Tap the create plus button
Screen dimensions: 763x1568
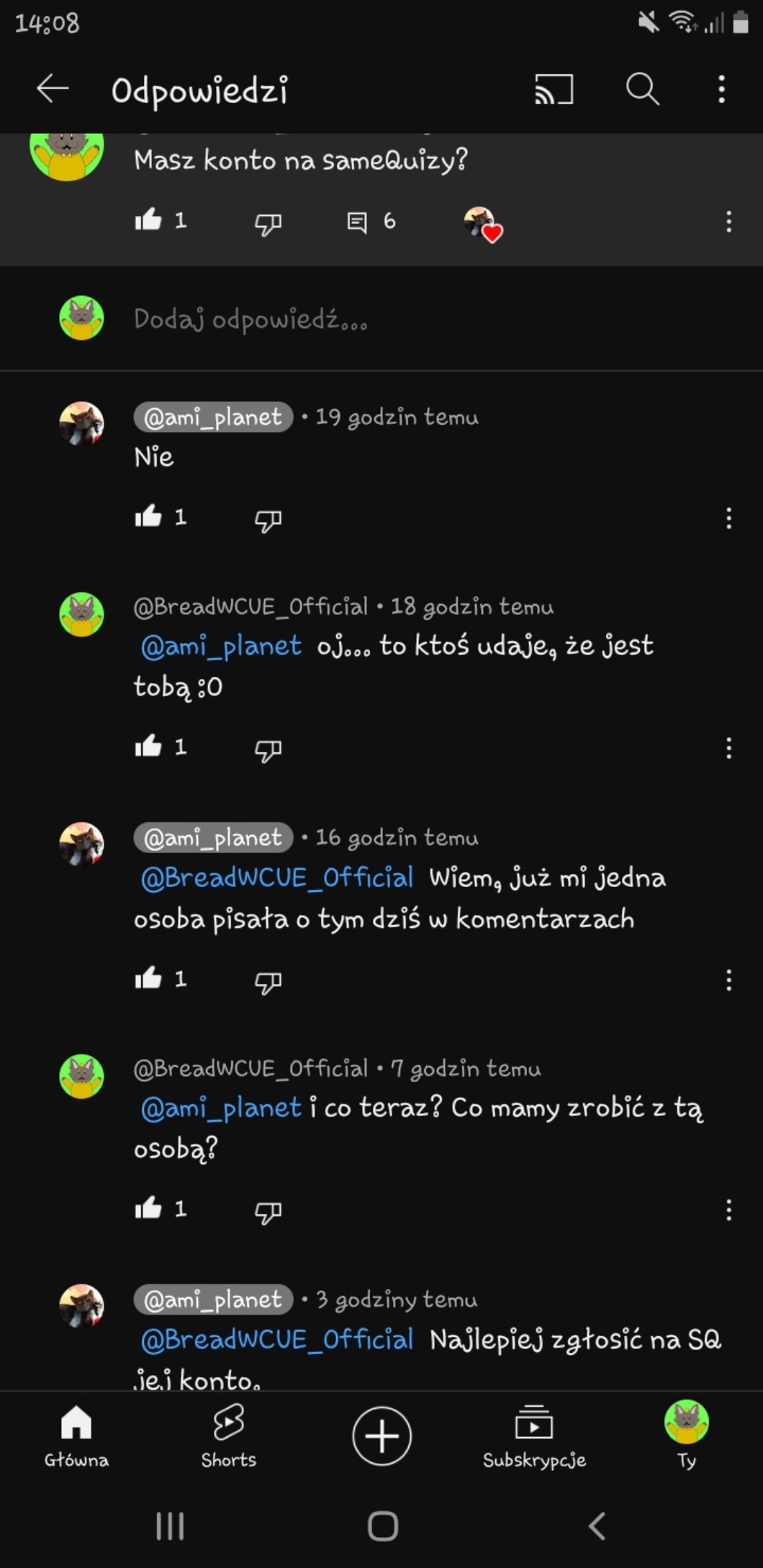pyautogui.click(x=381, y=1436)
